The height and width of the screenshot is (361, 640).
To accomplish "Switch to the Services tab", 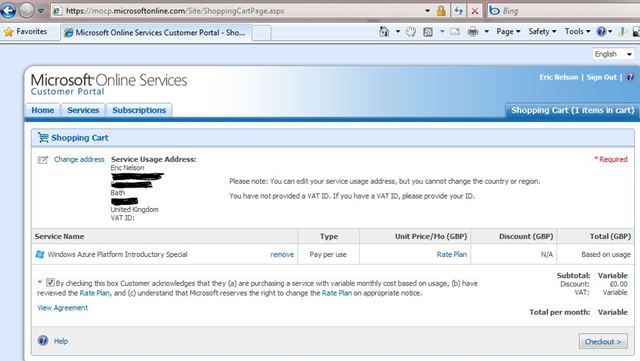I will (83, 110).
